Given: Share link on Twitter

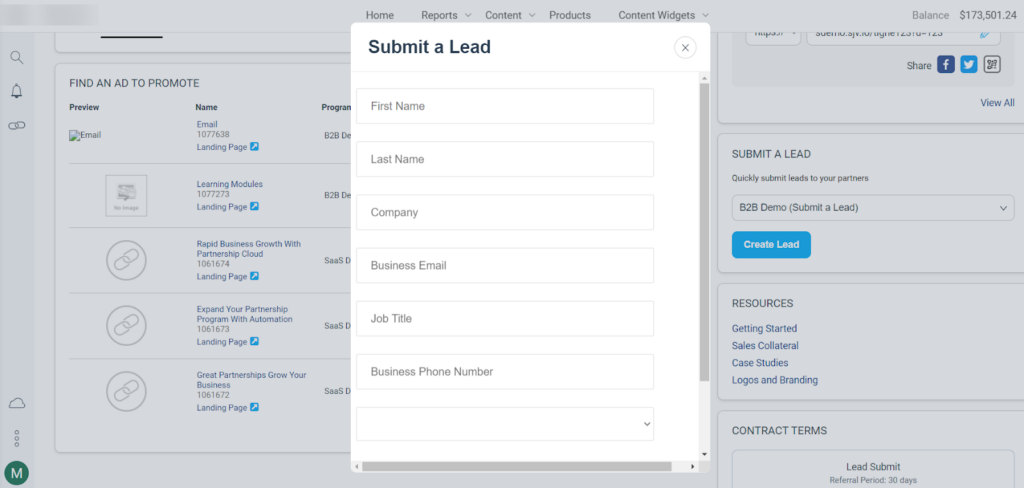Looking at the screenshot, I should pyautogui.click(x=969, y=65).
